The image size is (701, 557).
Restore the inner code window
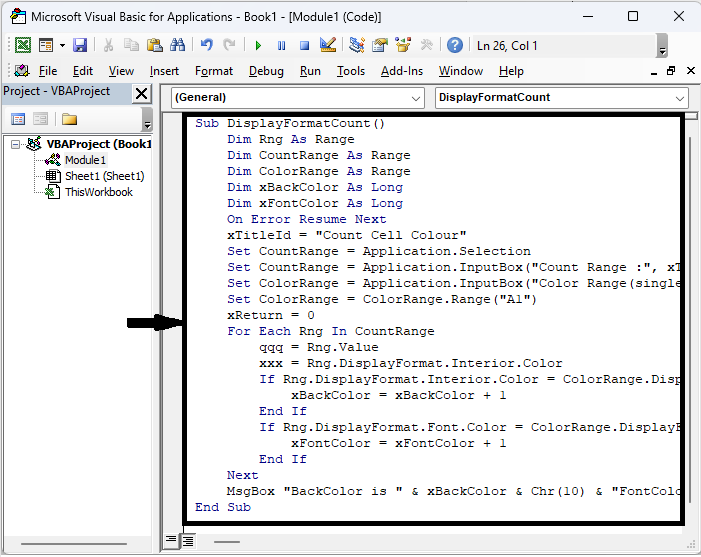(x=671, y=71)
